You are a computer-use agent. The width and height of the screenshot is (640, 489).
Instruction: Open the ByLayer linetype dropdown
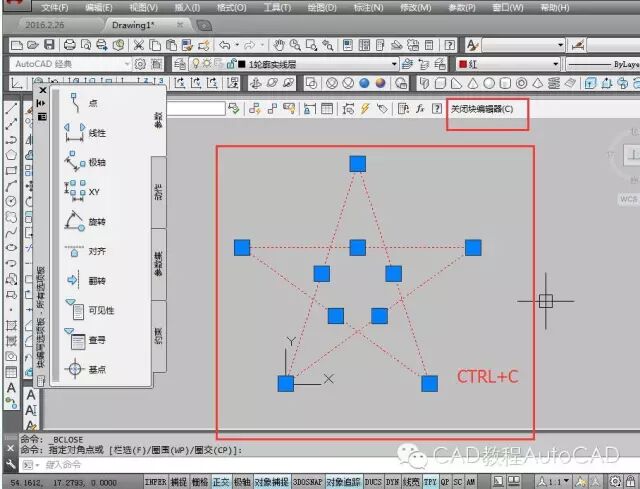tap(603, 64)
